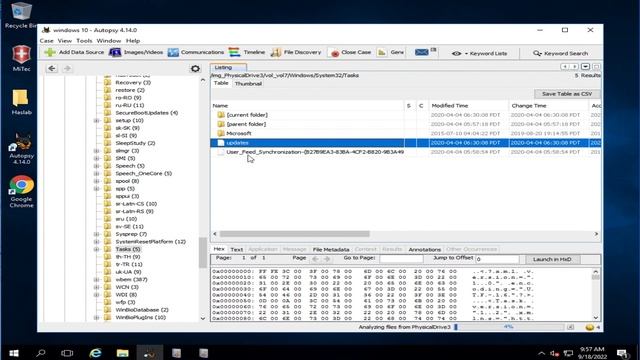Select the [current folder] row
The width and height of the screenshot is (640, 360).
point(405,115)
